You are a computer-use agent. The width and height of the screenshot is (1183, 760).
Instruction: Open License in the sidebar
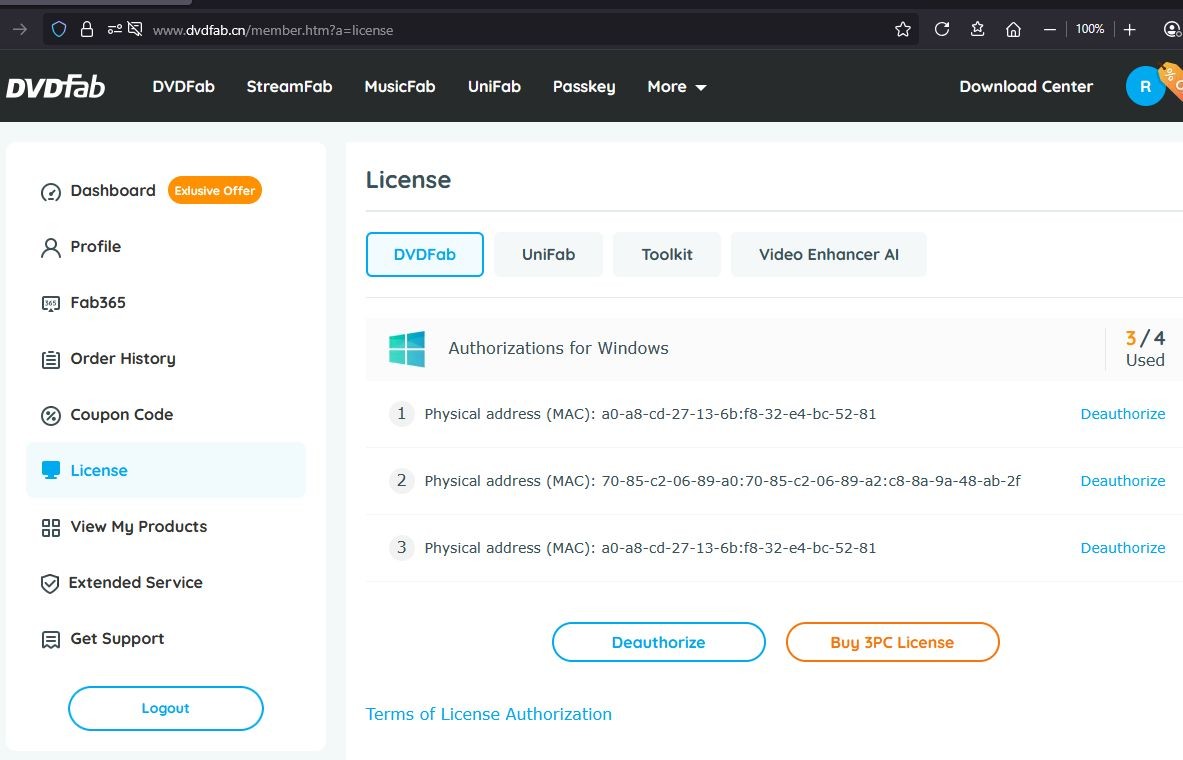coord(166,470)
